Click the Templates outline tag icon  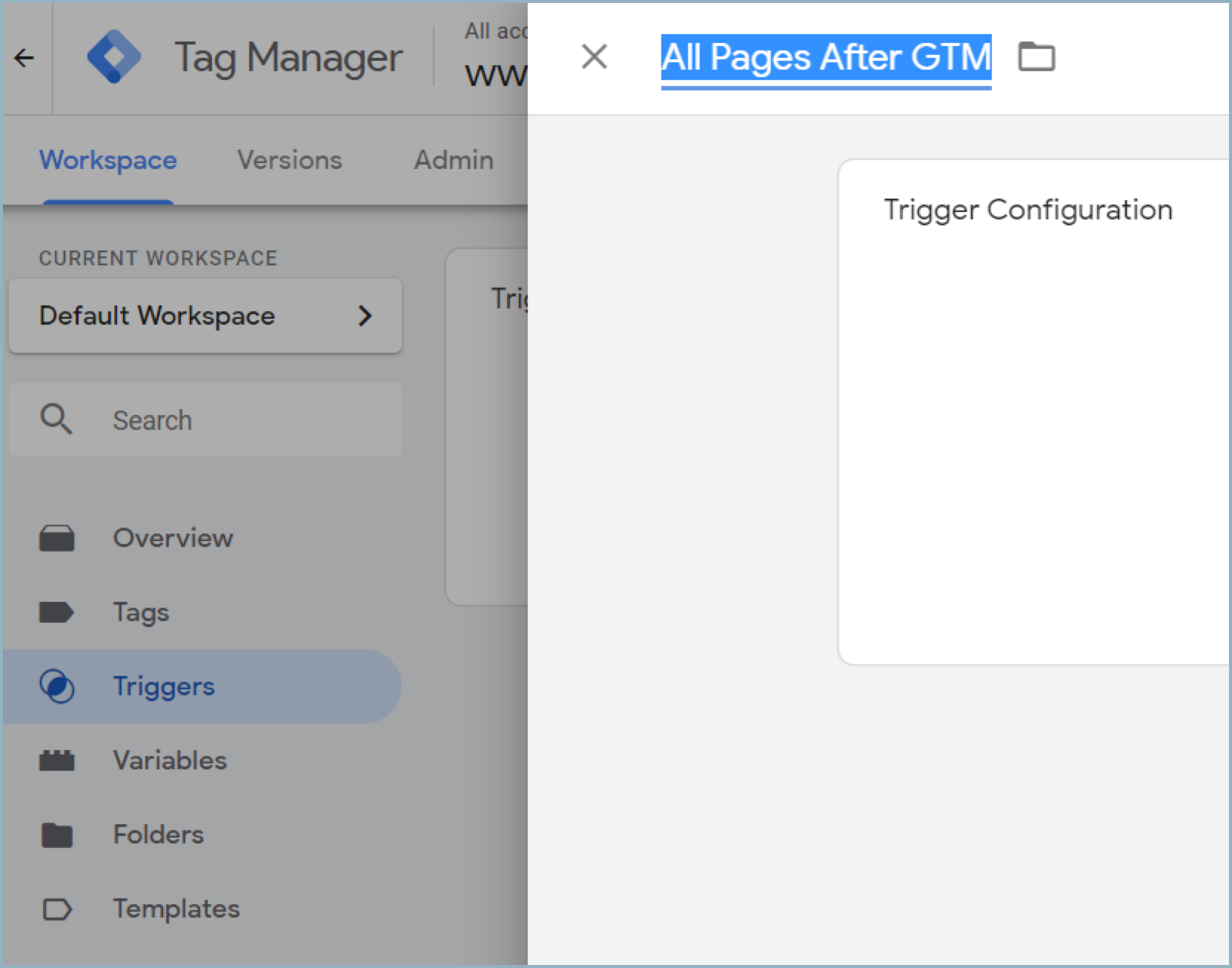[x=56, y=909]
